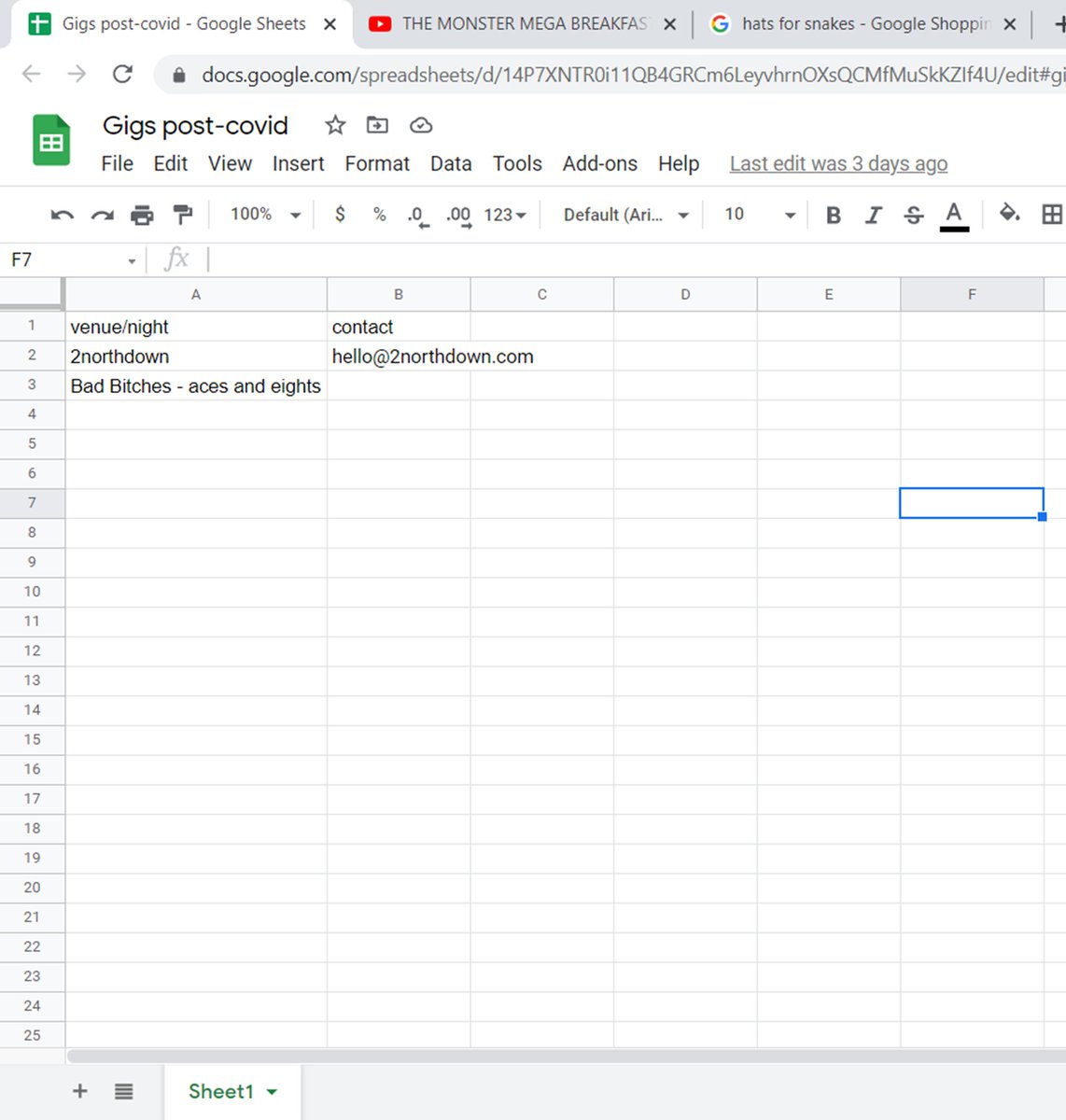1066x1120 pixels.
Task: Open the Text color picker
Action: click(x=953, y=214)
